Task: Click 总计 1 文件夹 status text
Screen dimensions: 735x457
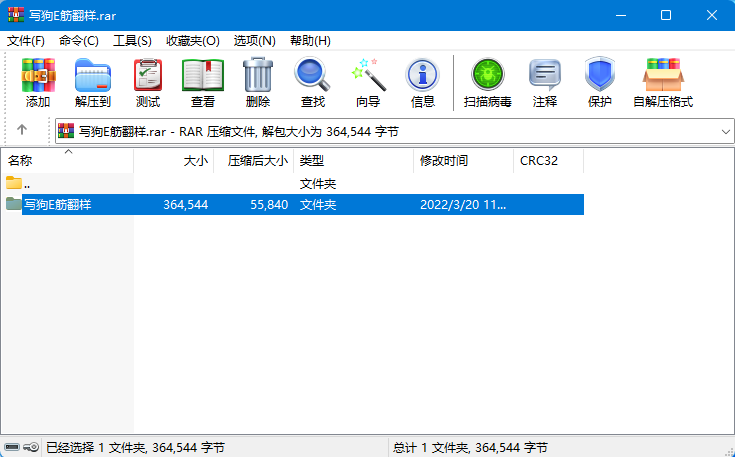Action: (470, 448)
